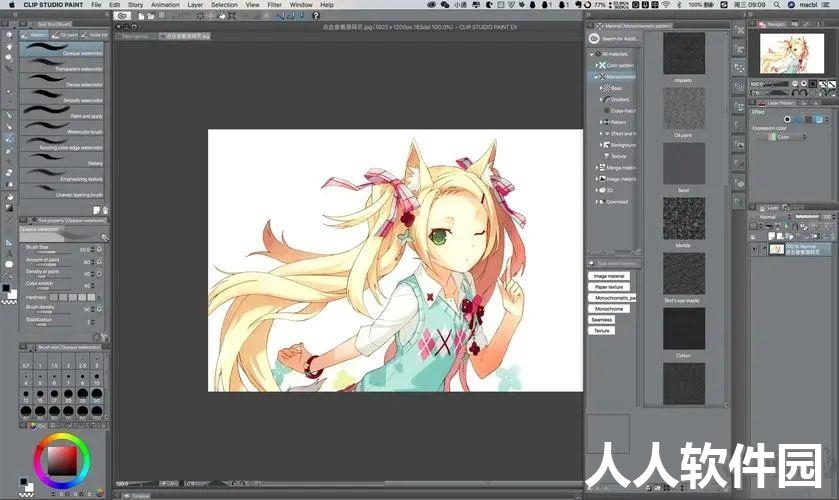Image resolution: width=839 pixels, height=500 pixels.
Task: Expand the Manga material folder arrow
Action: coord(596,168)
